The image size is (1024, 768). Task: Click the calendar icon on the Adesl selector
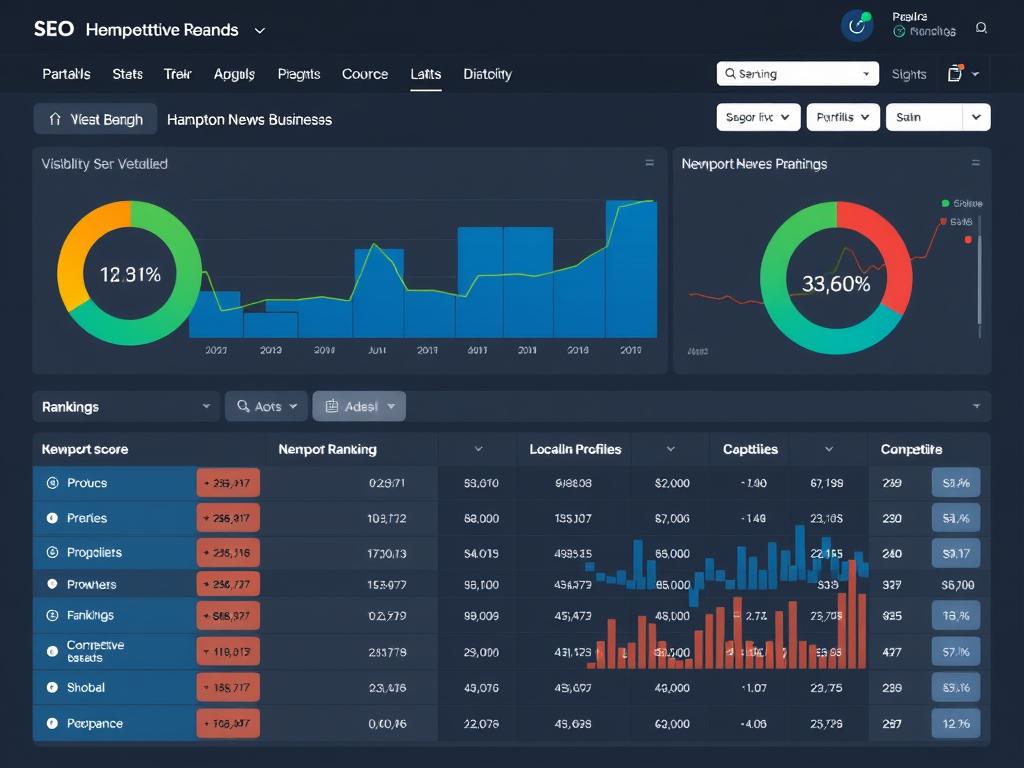click(333, 406)
